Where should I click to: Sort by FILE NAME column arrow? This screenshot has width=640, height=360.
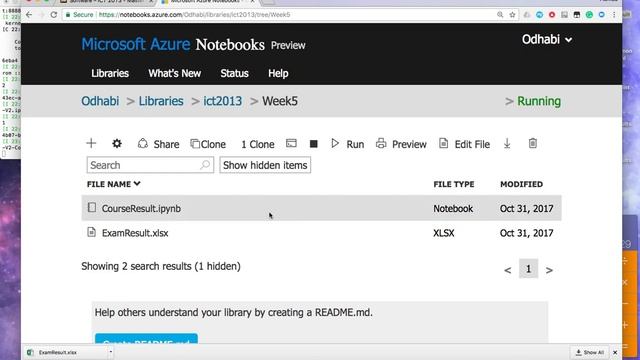coord(137,184)
